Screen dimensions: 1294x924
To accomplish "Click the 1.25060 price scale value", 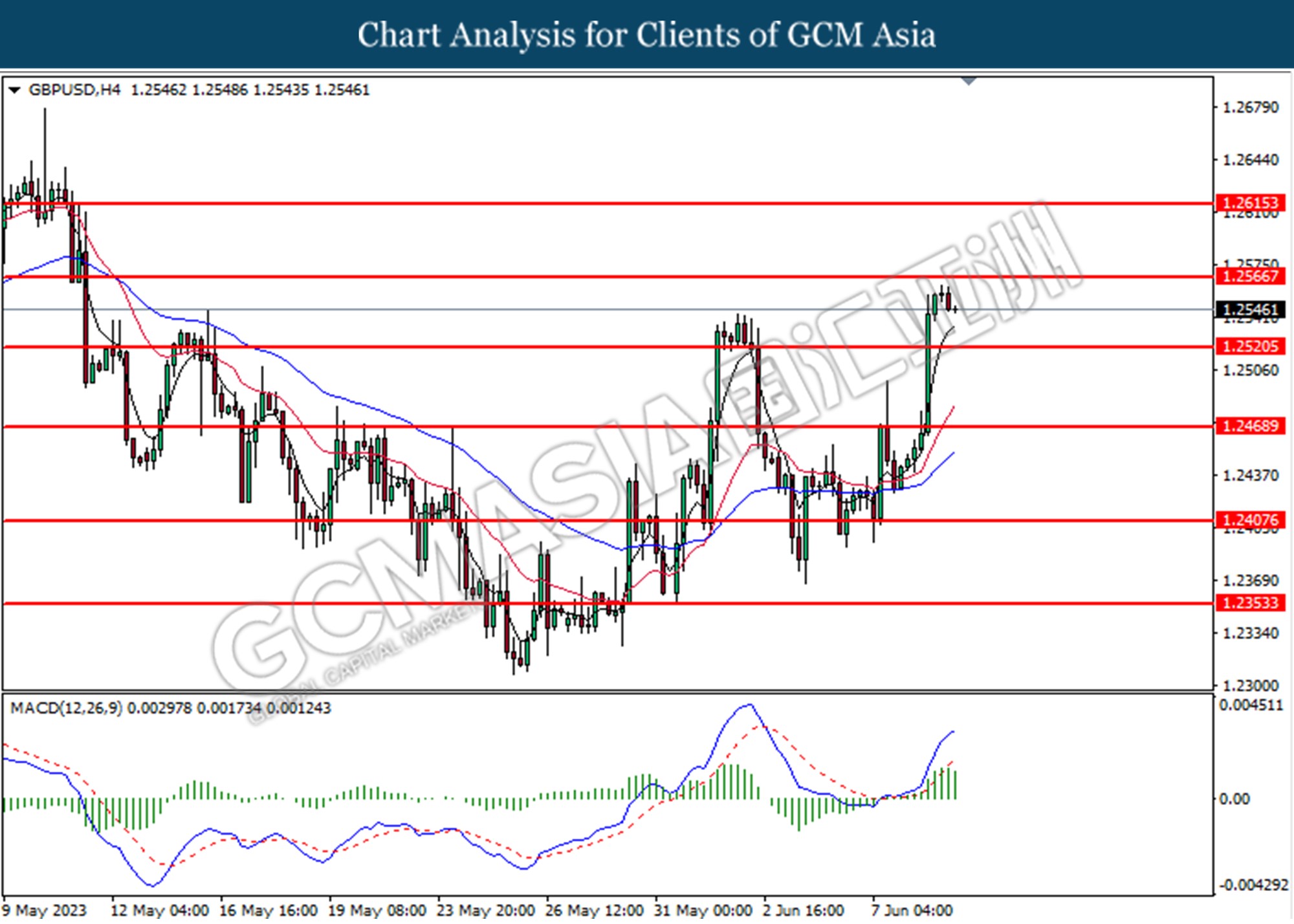I will [1250, 370].
